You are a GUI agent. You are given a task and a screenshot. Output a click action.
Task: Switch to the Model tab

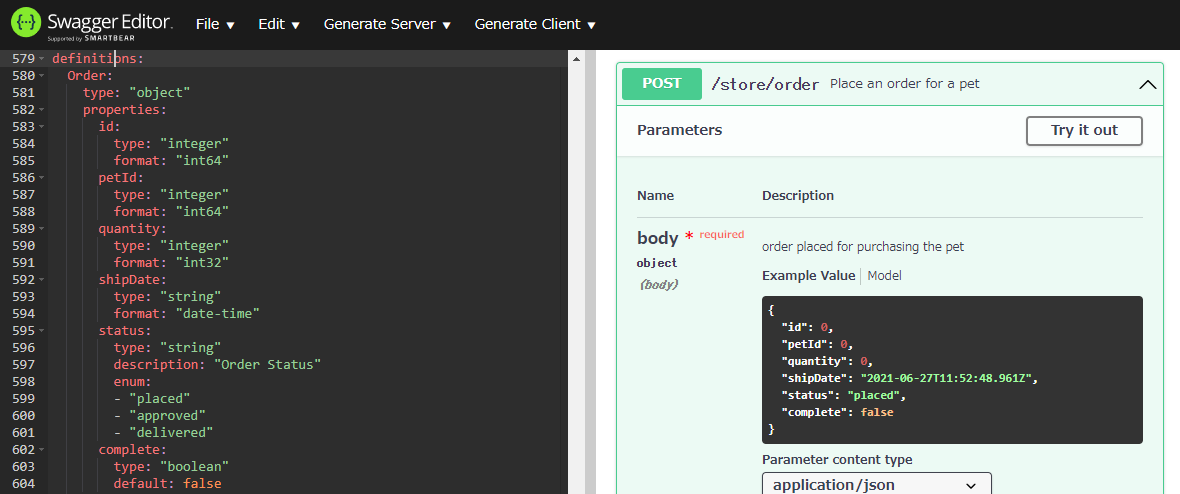884,276
